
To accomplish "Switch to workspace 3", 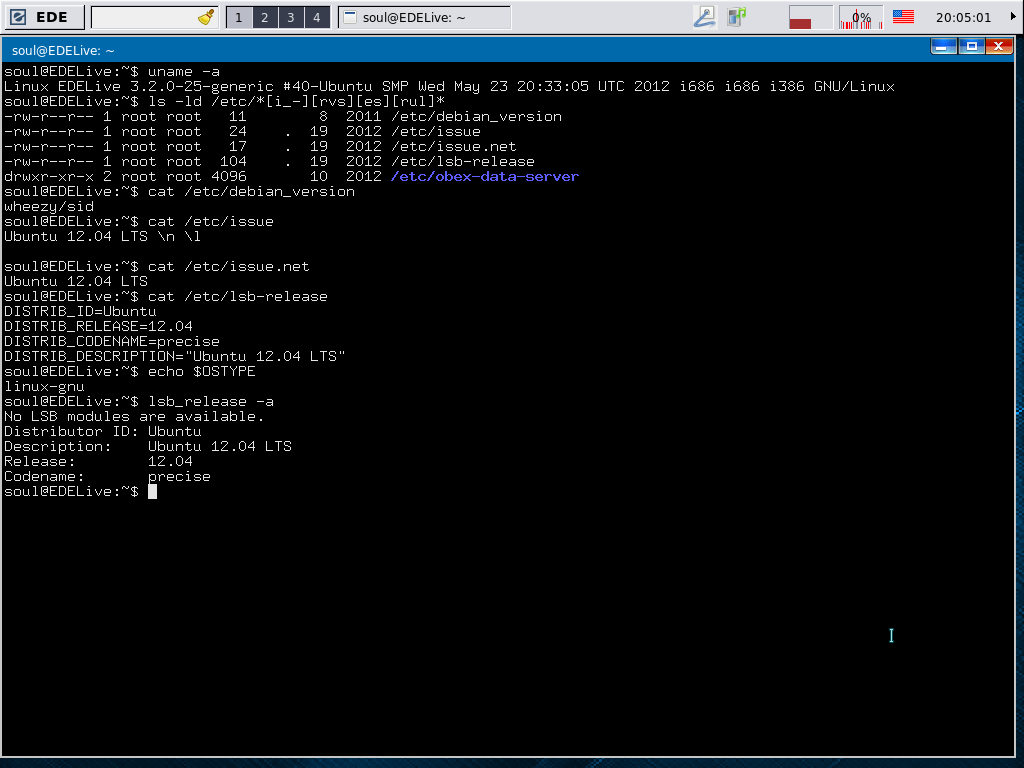I will click(291, 18).
